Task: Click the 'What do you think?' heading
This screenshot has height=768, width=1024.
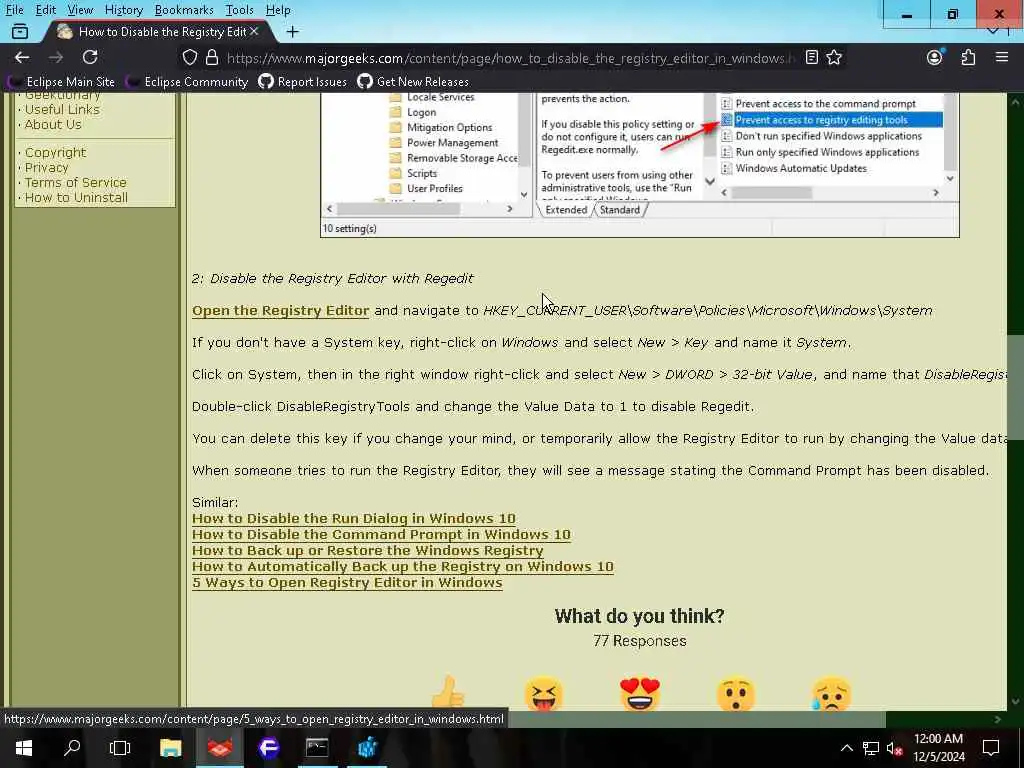Action: pos(640,616)
